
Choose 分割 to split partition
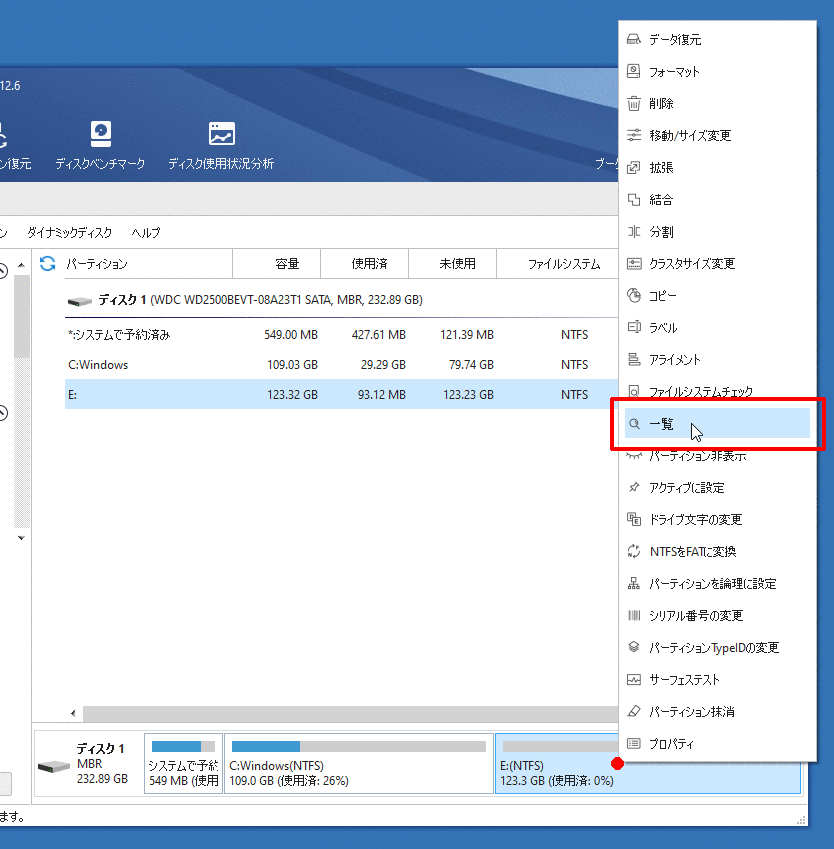[661, 232]
